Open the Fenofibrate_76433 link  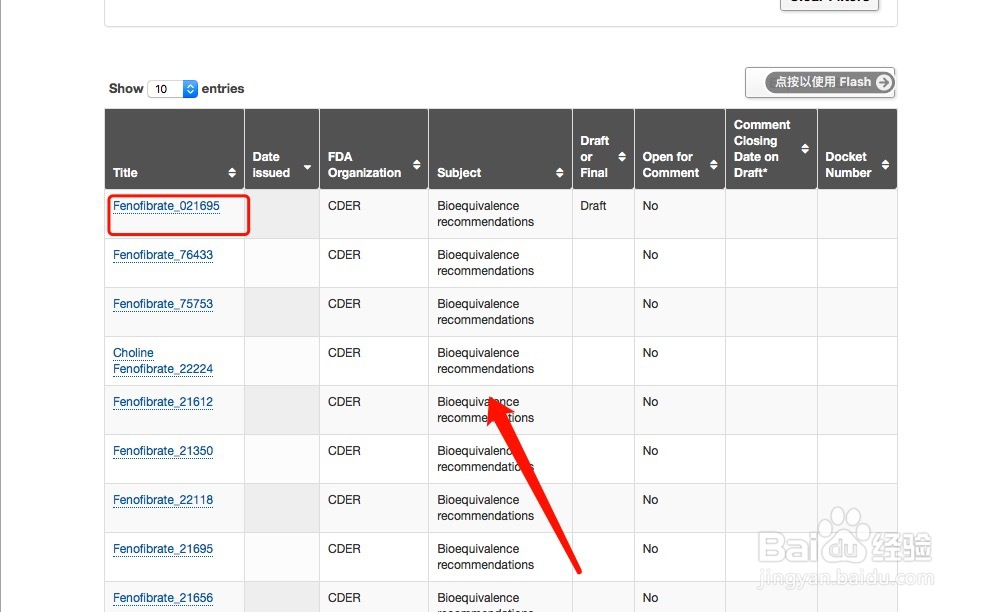coord(163,255)
